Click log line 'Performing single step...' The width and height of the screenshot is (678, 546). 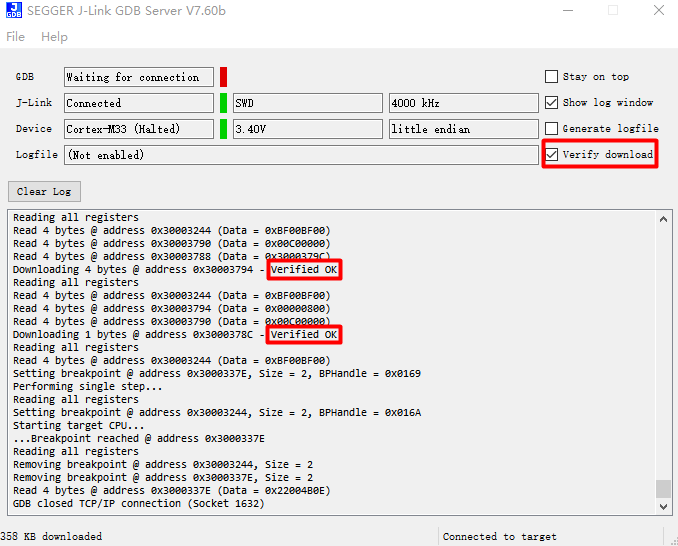click(x=88, y=386)
